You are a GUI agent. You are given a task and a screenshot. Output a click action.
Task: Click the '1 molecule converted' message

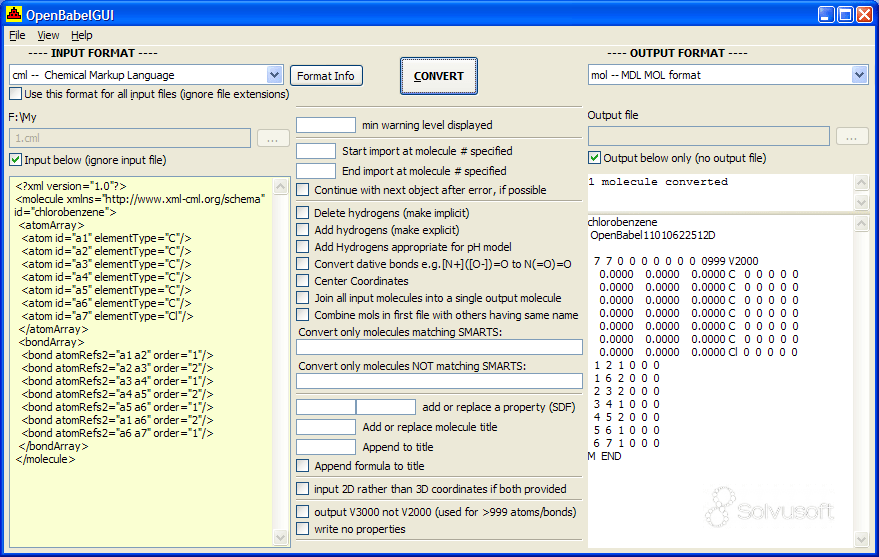(658, 182)
